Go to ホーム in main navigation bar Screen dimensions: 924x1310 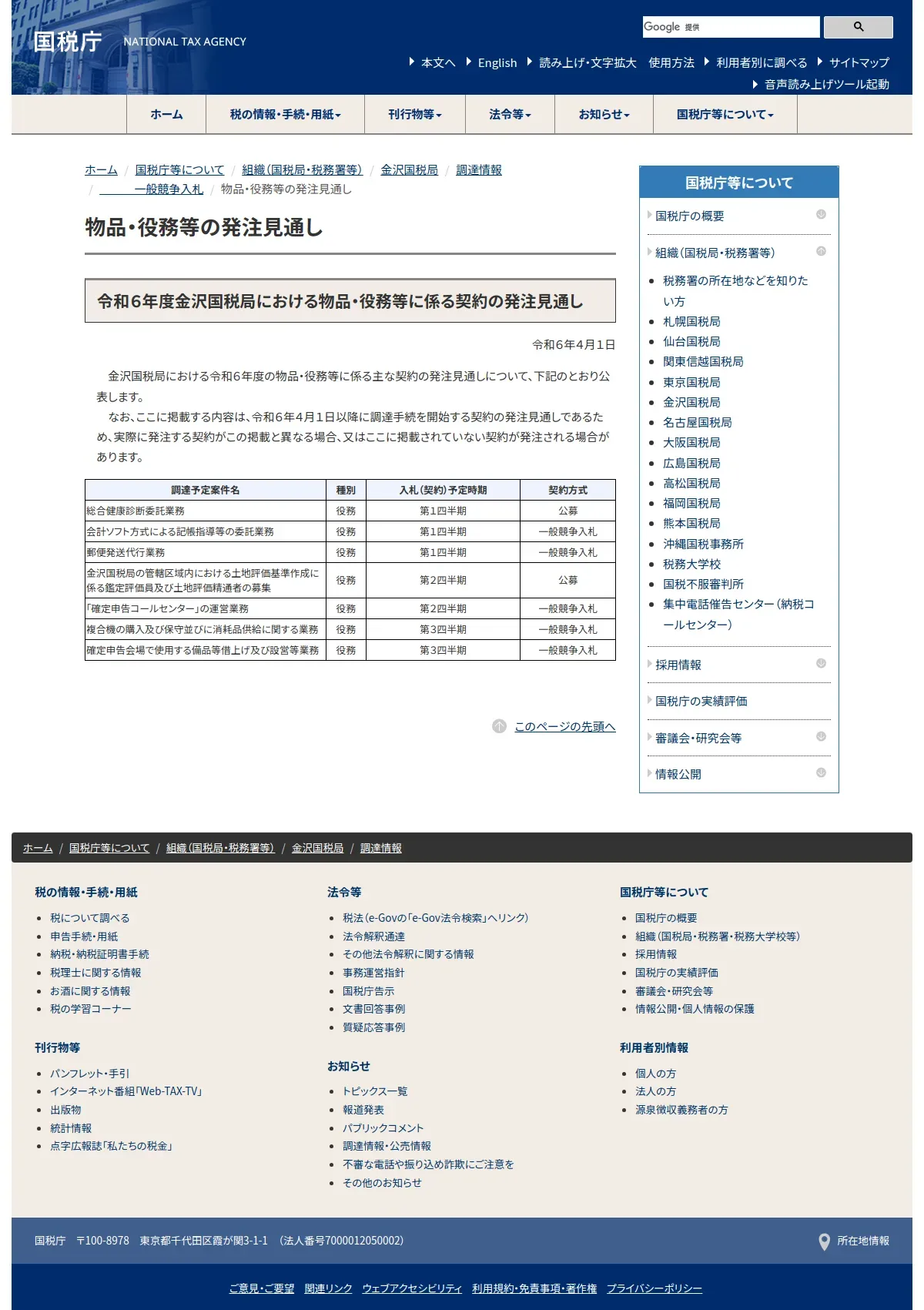pos(166,114)
